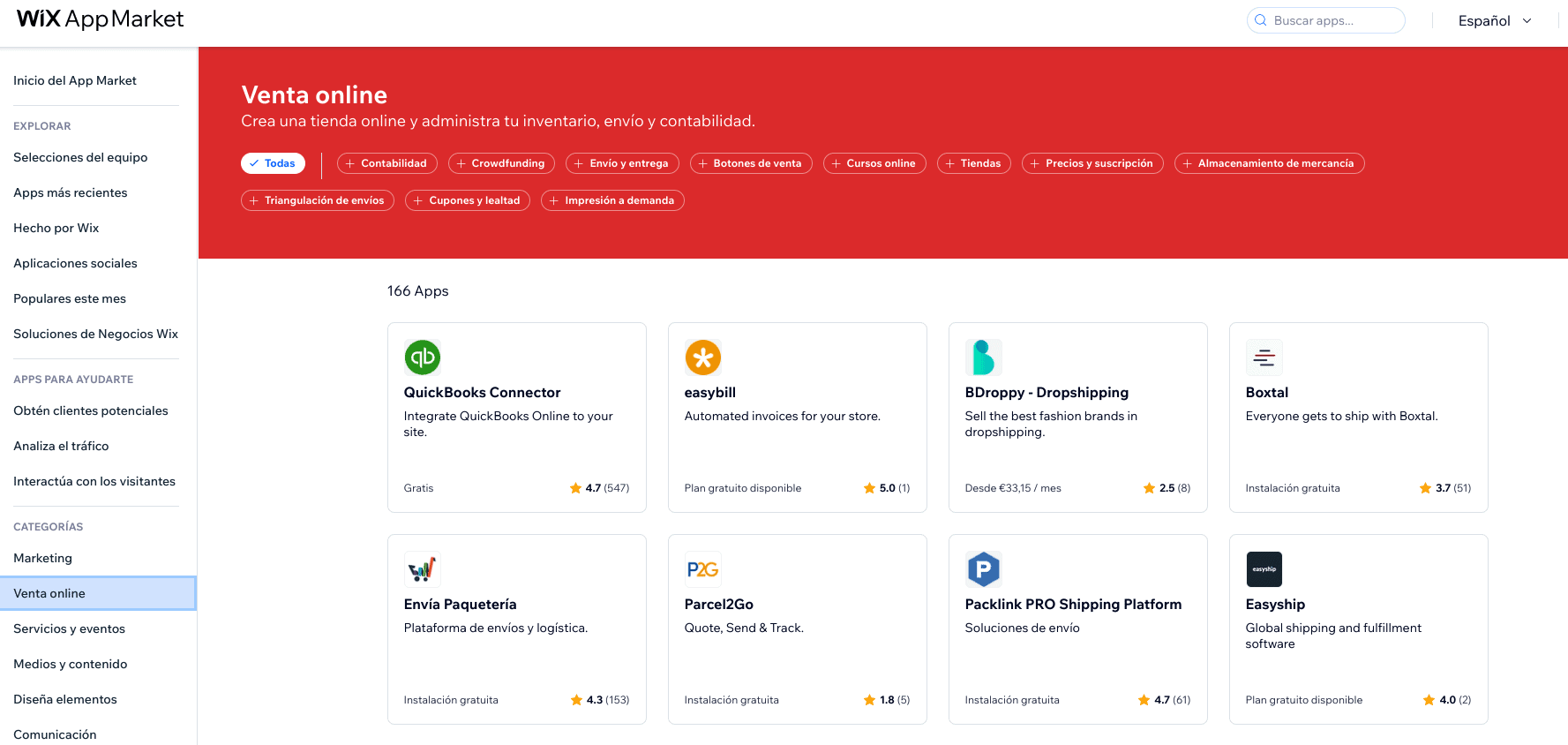Viewport: 1568px width, 745px height.
Task: Toggle the Precios y suscripción filter
Action: [1092, 163]
